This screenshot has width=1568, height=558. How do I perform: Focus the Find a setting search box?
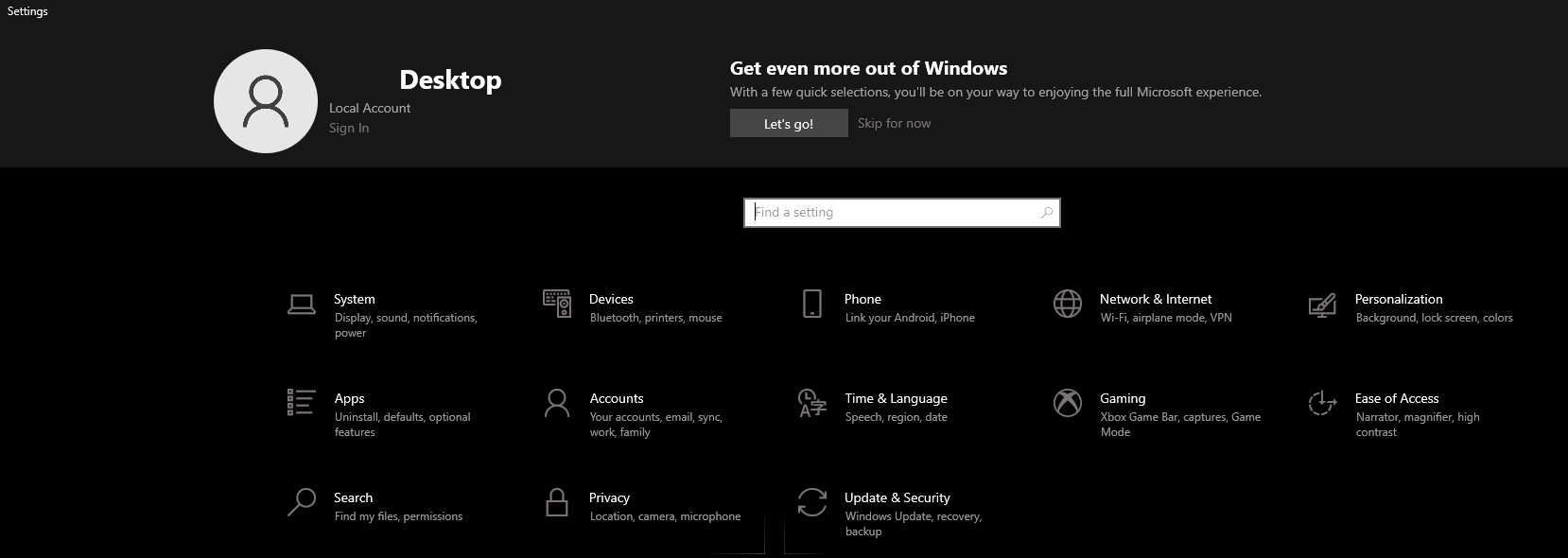902,213
